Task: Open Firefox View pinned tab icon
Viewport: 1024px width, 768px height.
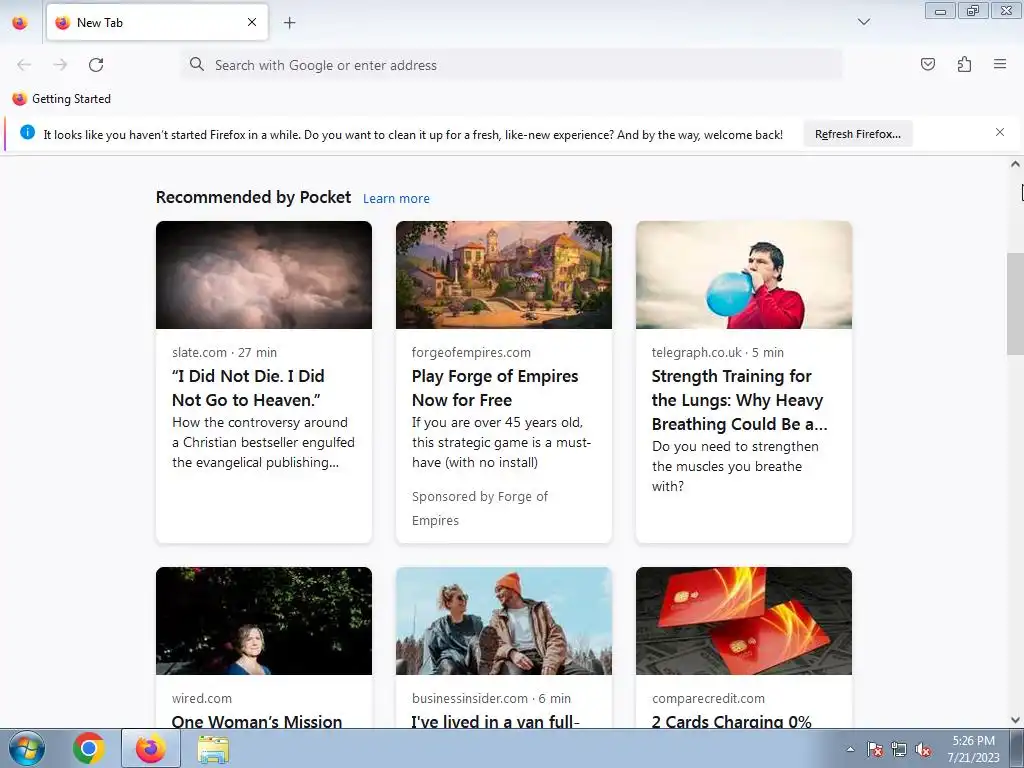Action: tap(20, 23)
